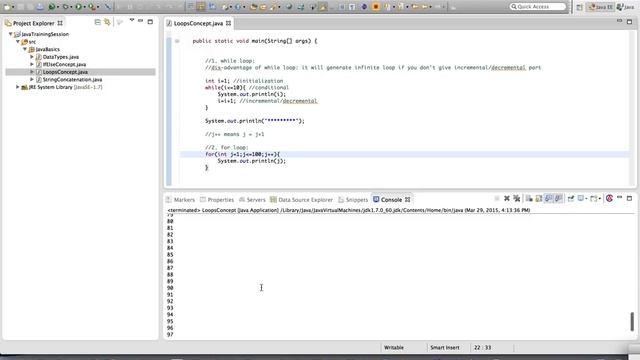Click Clear Console icon
Viewport: 640px width, 360px height.
pyautogui.click(x=529, y=198)
